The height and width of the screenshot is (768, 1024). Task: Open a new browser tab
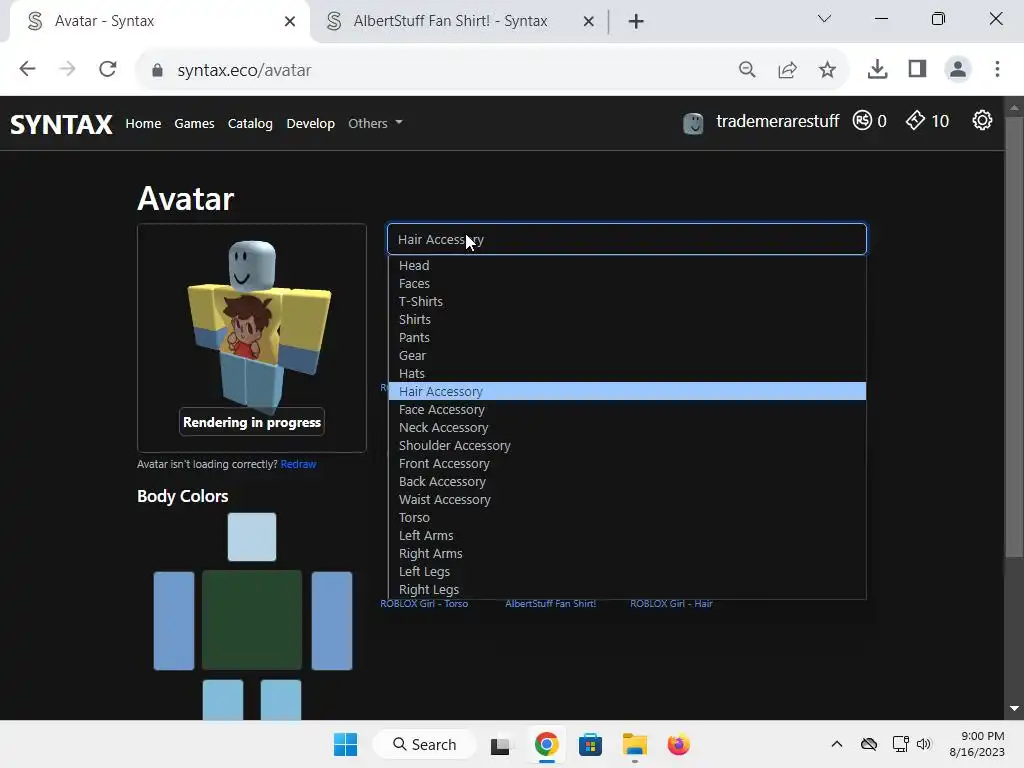click(635, 22)
